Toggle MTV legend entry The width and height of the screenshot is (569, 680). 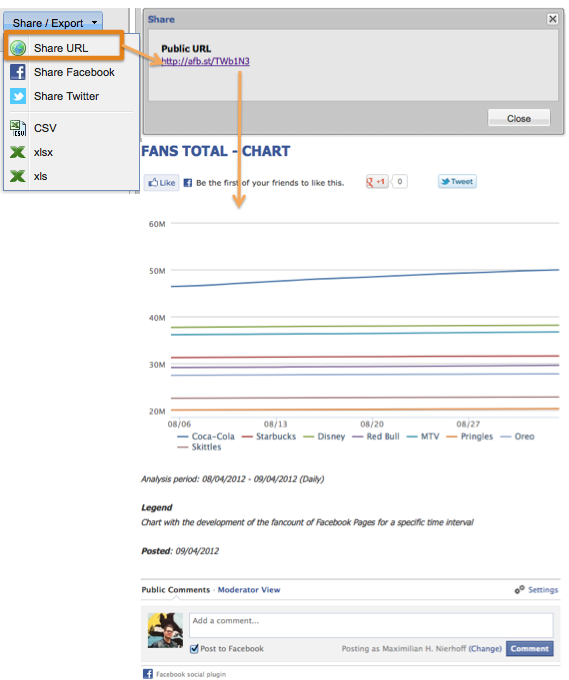click(423, 436)
